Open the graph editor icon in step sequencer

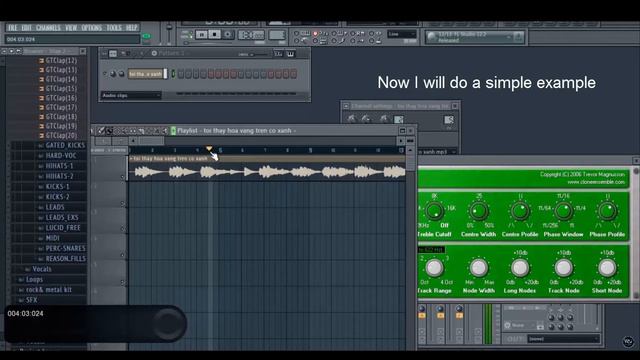[x=278, y=54]
